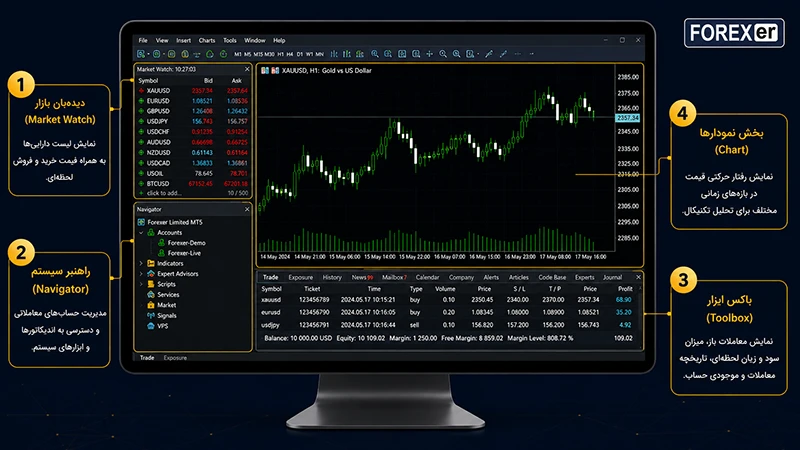Viewport: 800px width, 450px height.
Task: Expand the Expert Advisors tree node
Action: (141, 273)
